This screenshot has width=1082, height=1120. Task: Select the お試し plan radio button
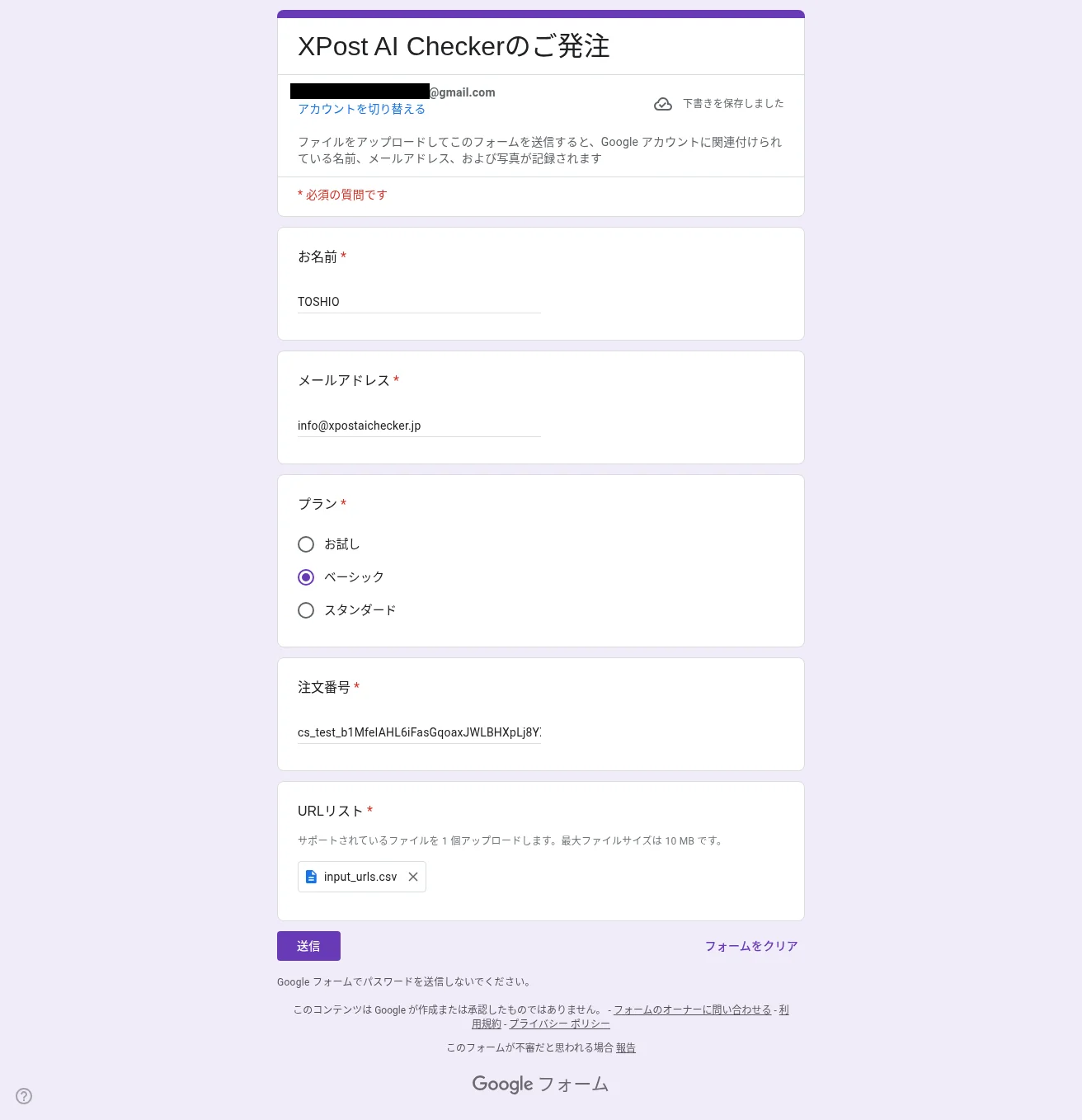tap(306, 544)
